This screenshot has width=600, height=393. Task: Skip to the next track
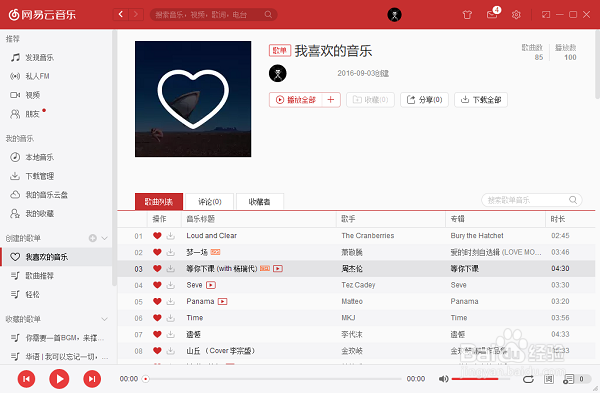click(92, 379)
